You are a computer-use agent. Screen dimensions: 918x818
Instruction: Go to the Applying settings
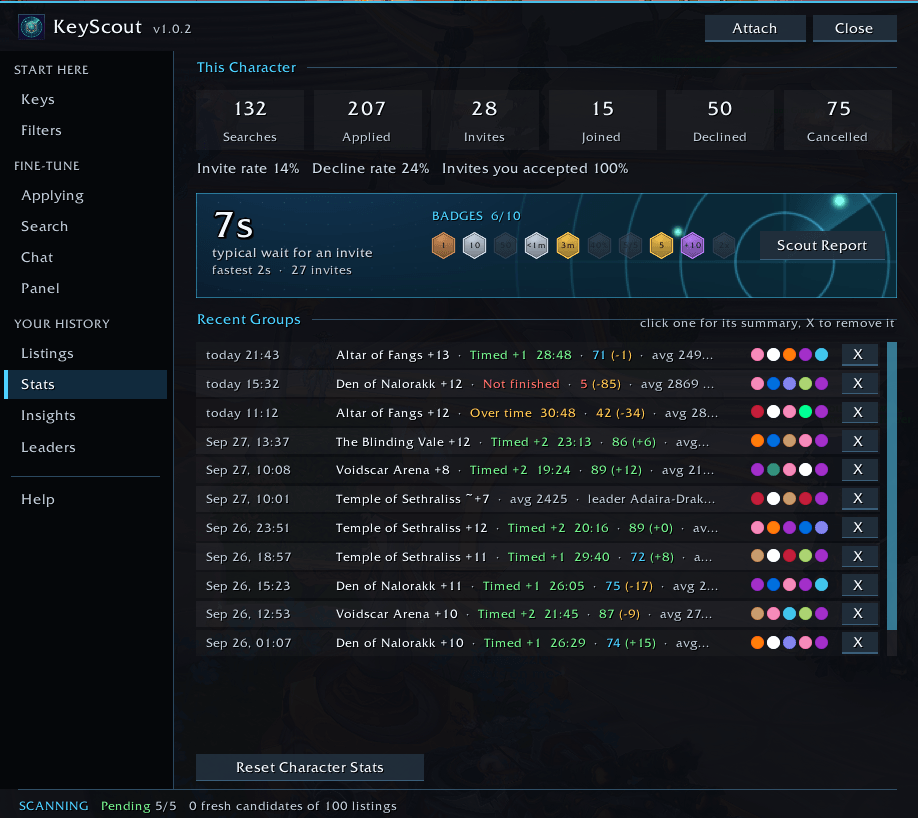click(x=85, y=195)
